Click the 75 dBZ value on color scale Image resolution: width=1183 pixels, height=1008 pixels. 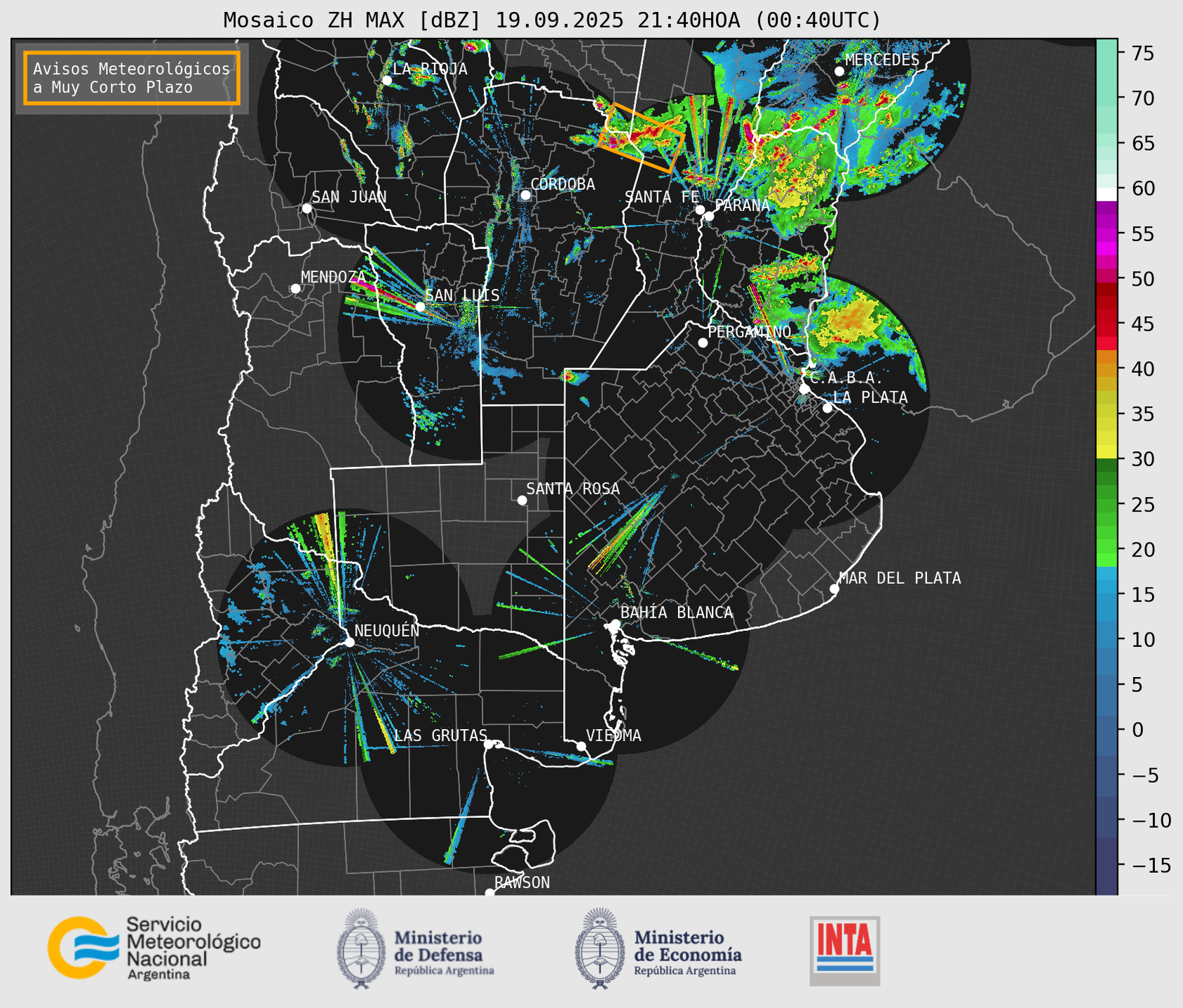pyautogui.click(x=1142, y=53)
